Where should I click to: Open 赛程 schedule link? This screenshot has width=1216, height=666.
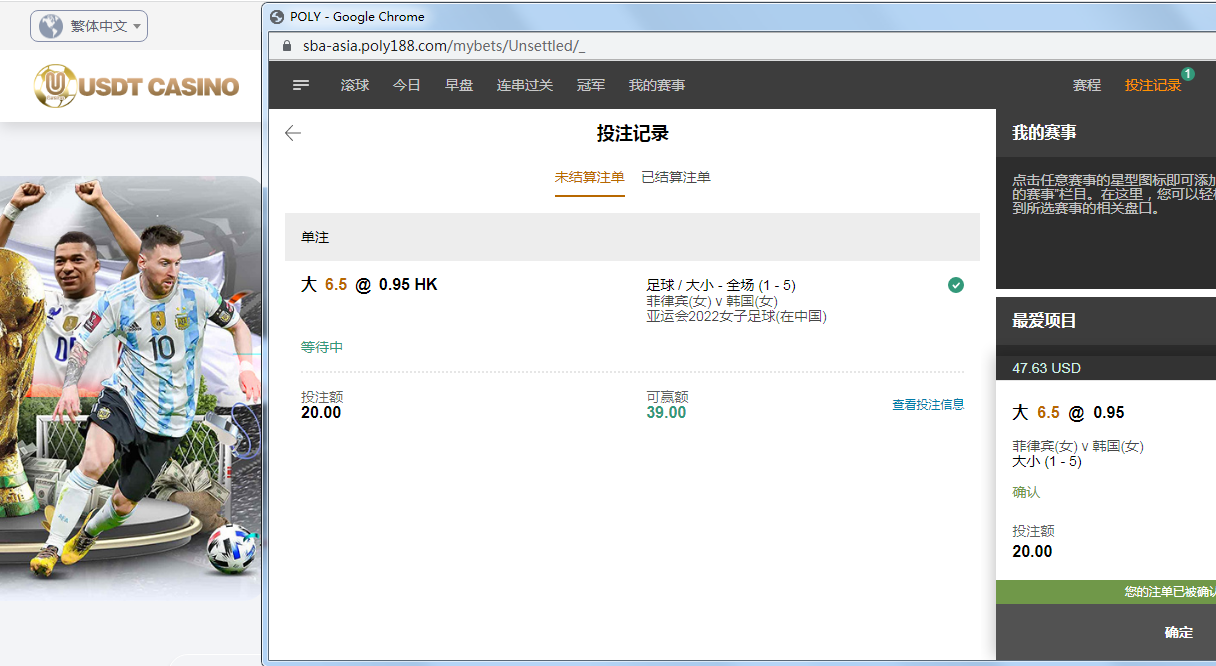pos(1087,85)
